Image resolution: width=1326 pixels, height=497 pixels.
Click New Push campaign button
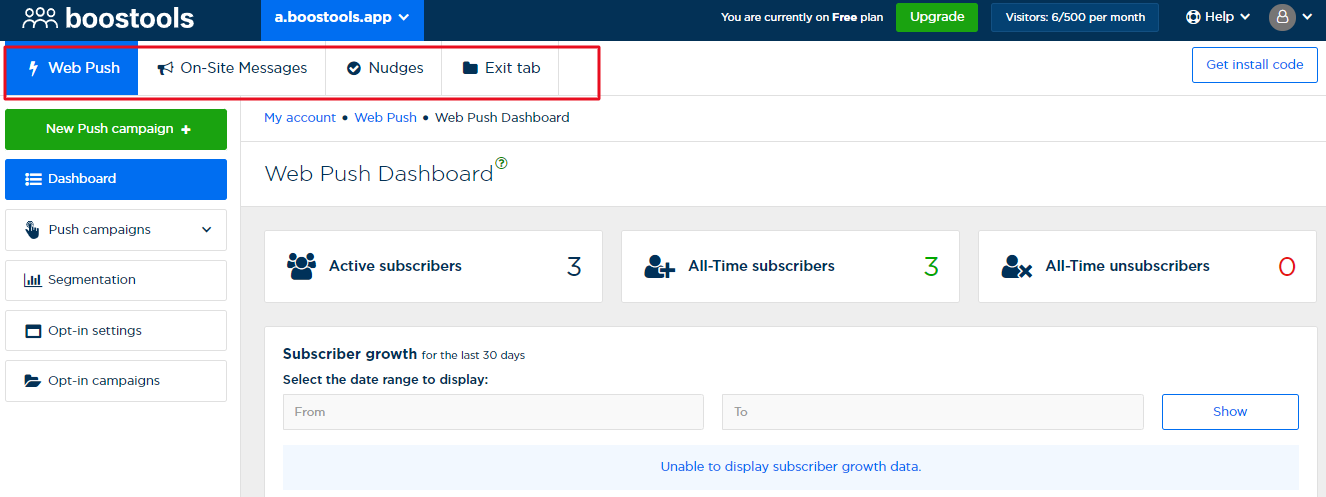[116, 129]
